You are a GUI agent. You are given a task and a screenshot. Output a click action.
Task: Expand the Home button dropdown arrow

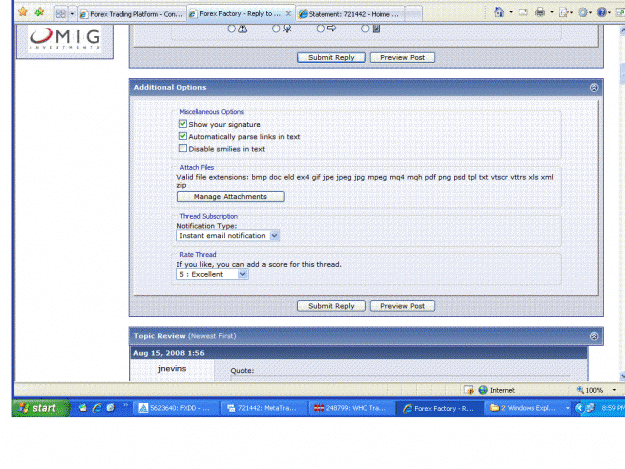click(x=511, y=12)
